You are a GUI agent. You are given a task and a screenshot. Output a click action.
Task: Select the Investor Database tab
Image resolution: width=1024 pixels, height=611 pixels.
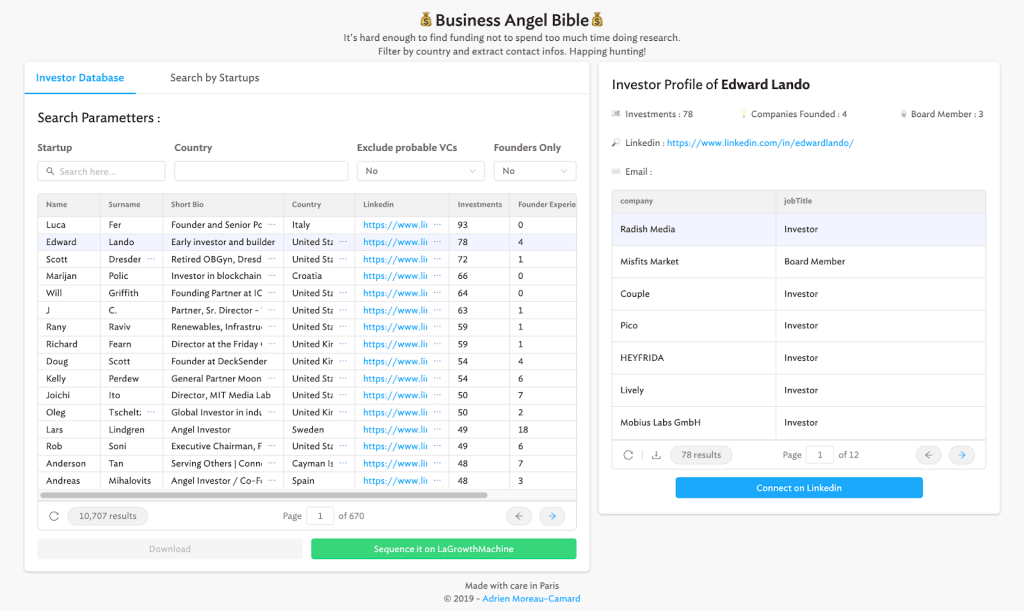pyautogui.click(x=80, y=78)
